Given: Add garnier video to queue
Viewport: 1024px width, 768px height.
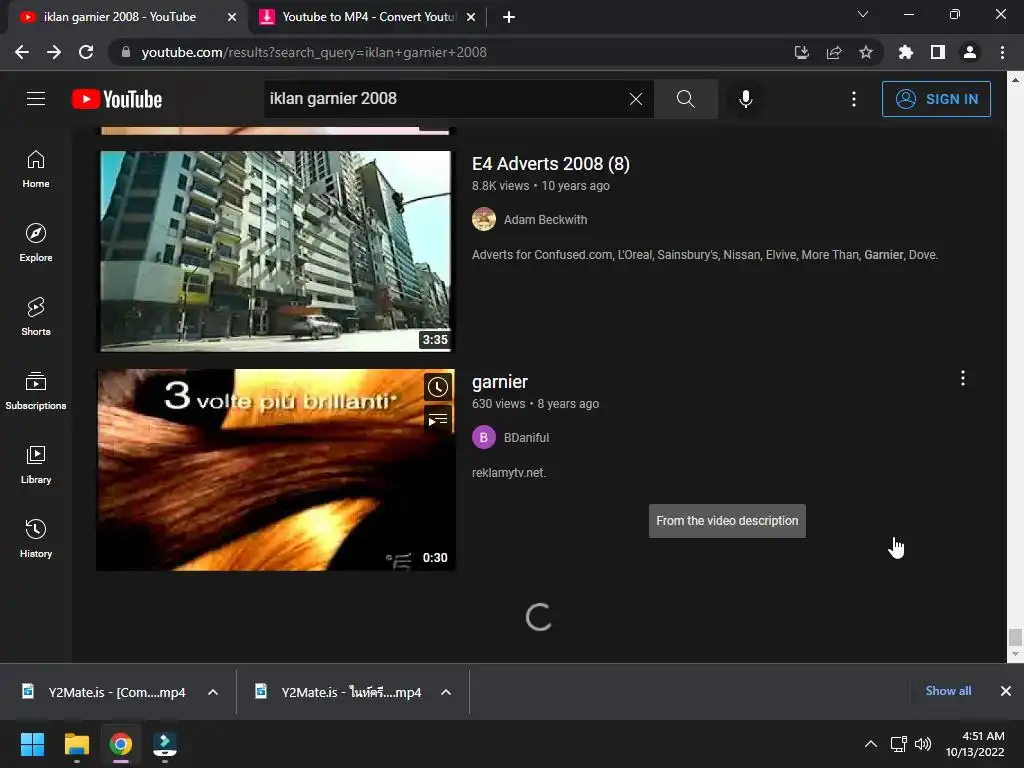Looking at the screenshot, I should click(438, 419).
